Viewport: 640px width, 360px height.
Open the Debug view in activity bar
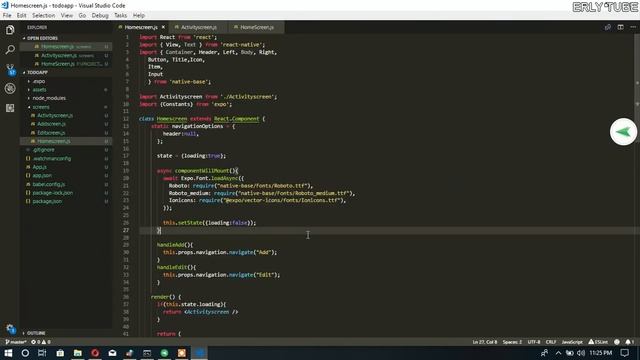click(10, 88)
